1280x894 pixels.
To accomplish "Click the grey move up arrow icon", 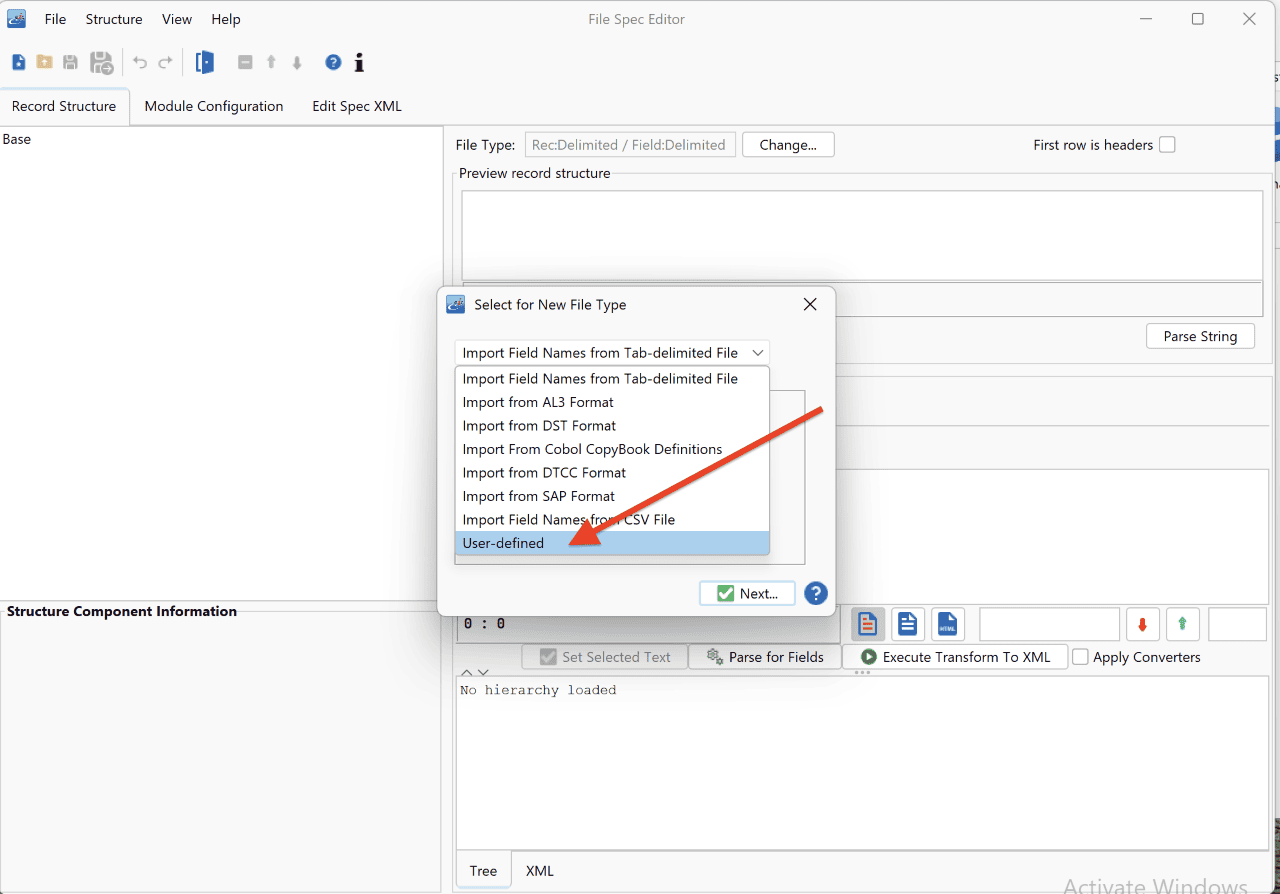I will (271, 63).
